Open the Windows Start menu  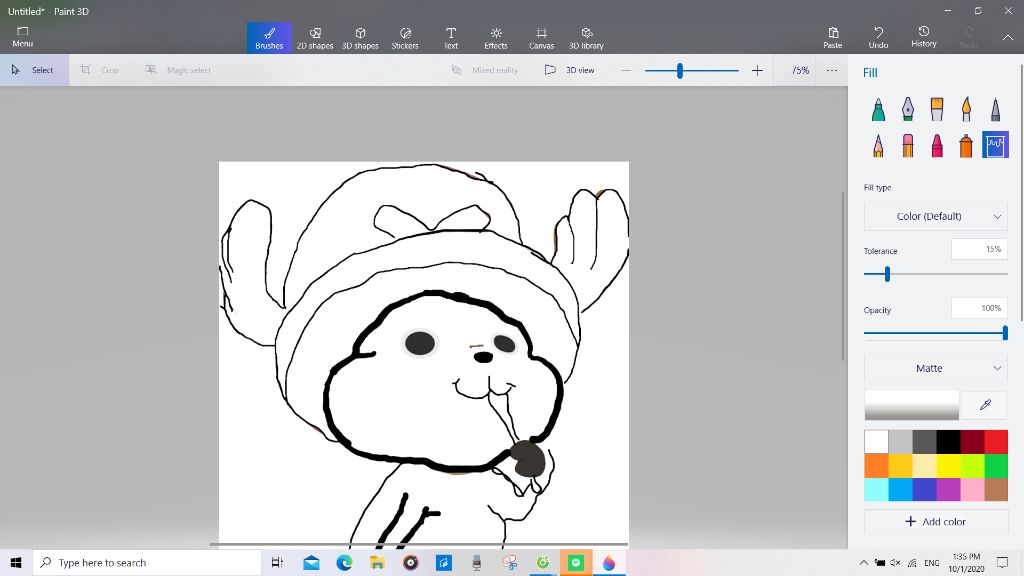(16, 562)
